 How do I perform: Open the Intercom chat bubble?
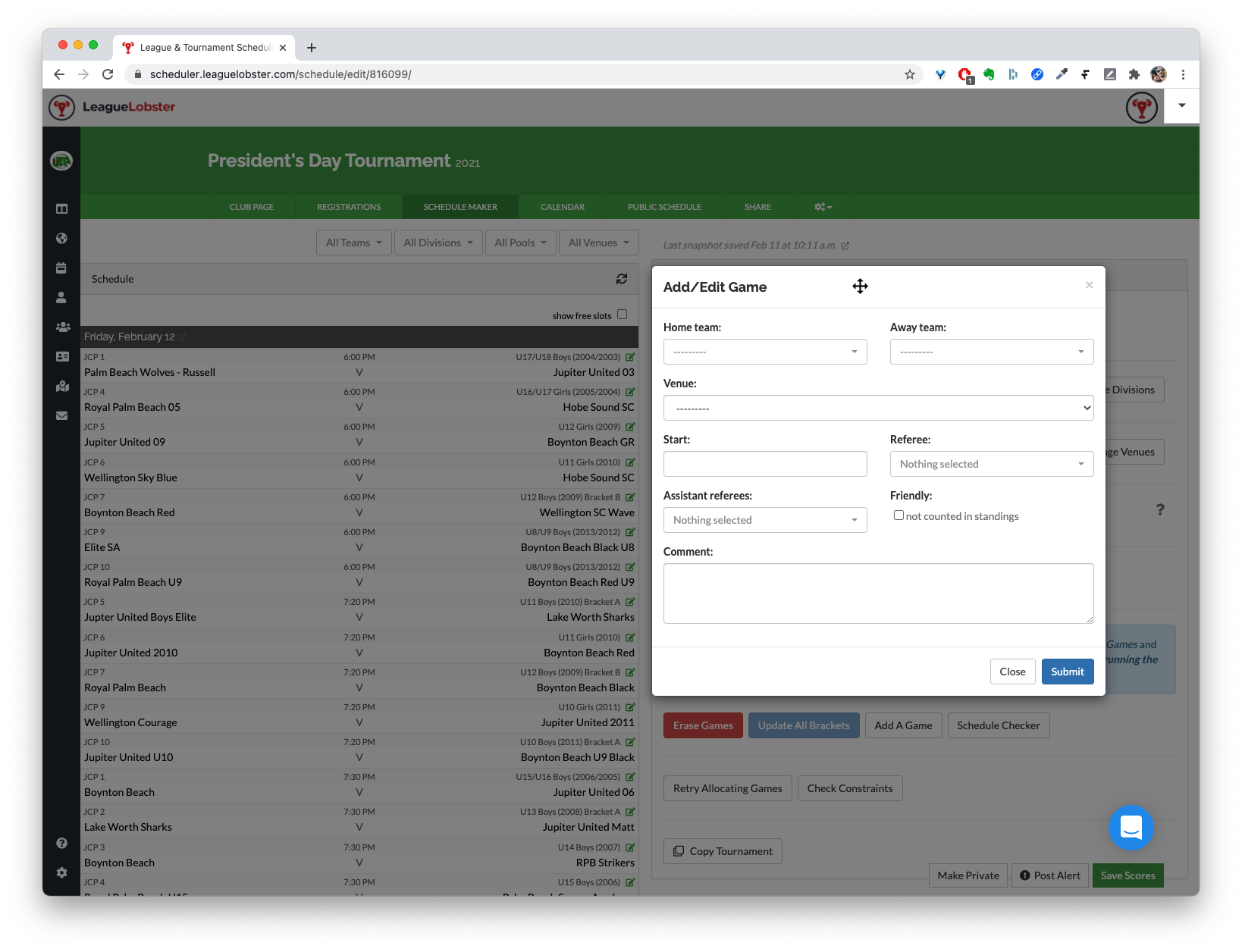tap(1131, 827)
